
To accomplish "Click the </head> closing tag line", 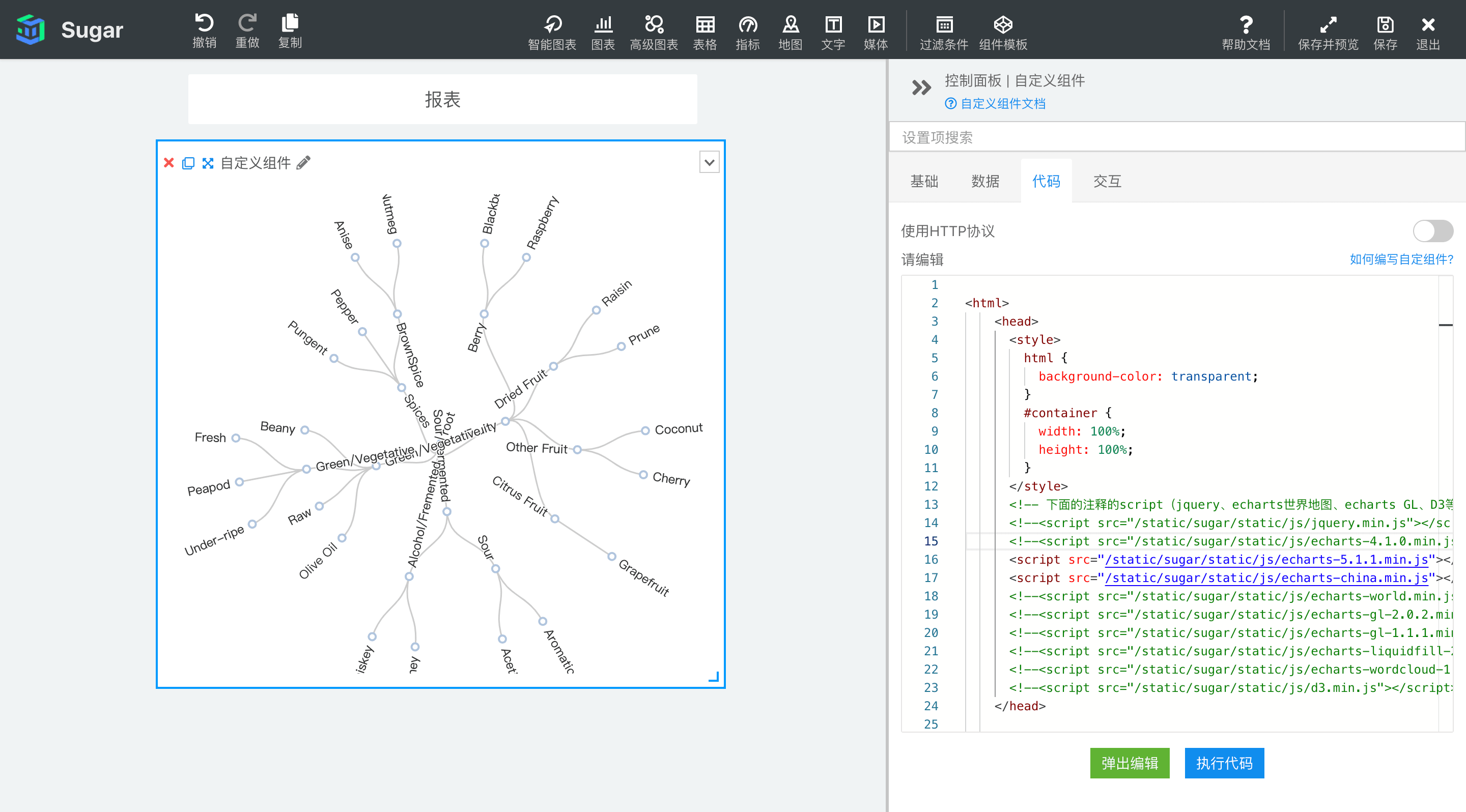I will pos(1019,706).
